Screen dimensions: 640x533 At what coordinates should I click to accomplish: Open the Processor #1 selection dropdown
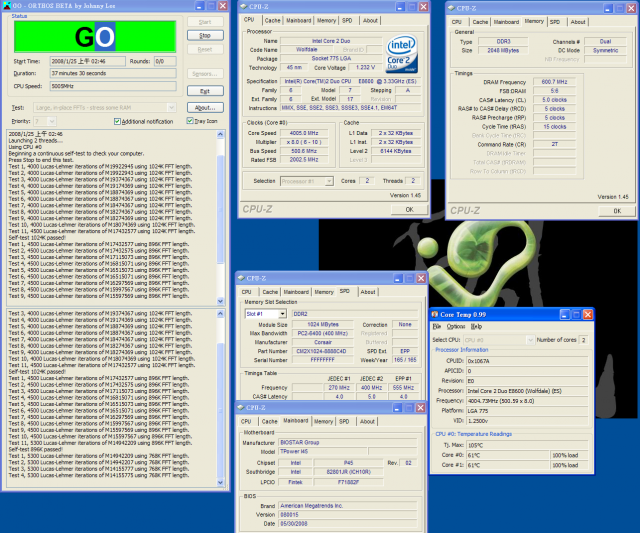(x=329, y=181)
